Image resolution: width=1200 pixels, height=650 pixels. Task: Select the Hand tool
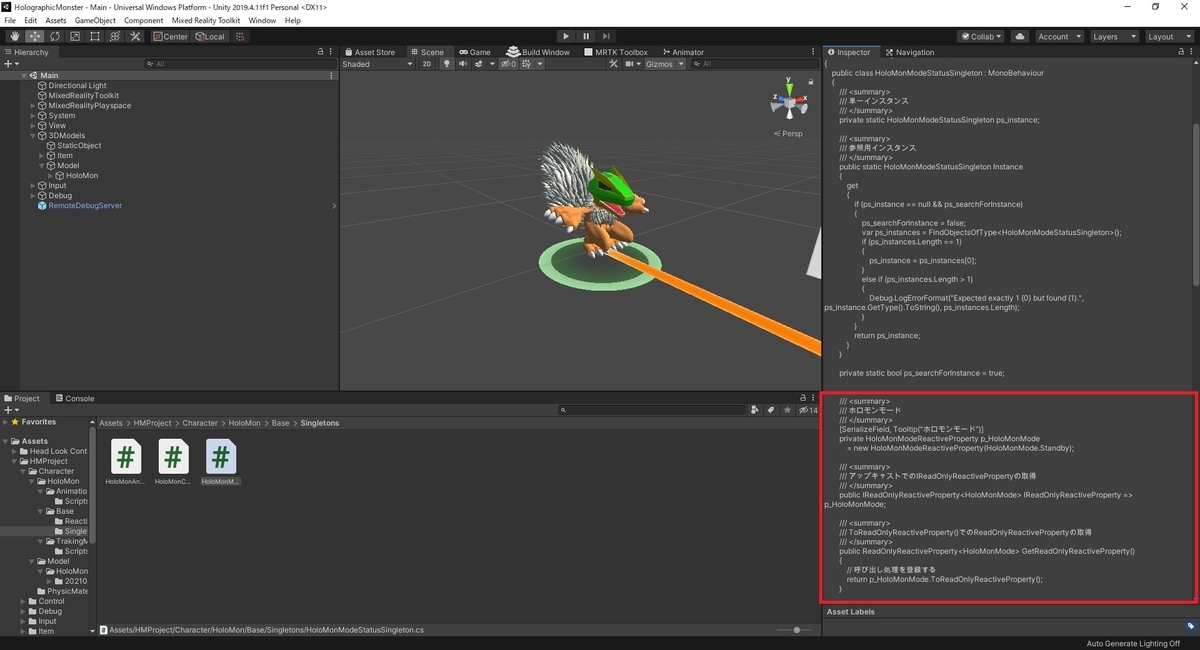pos(13,36)
